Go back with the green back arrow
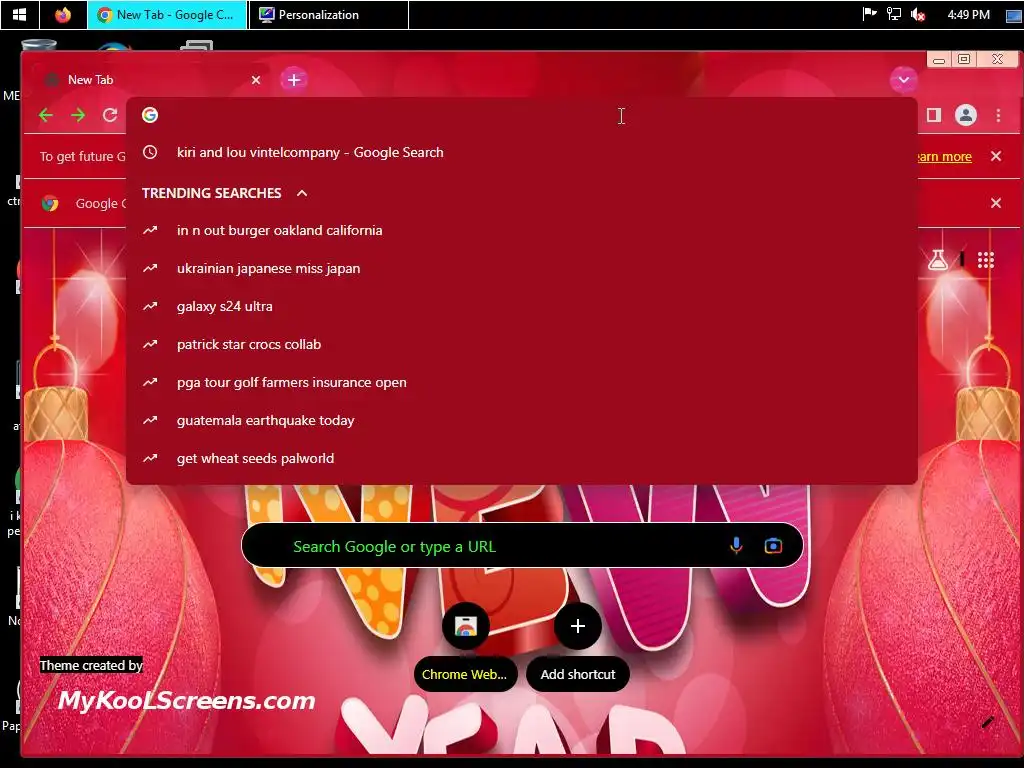This screenshot has width=1024, height=768. pyautogui.click(x=46, y=116)
